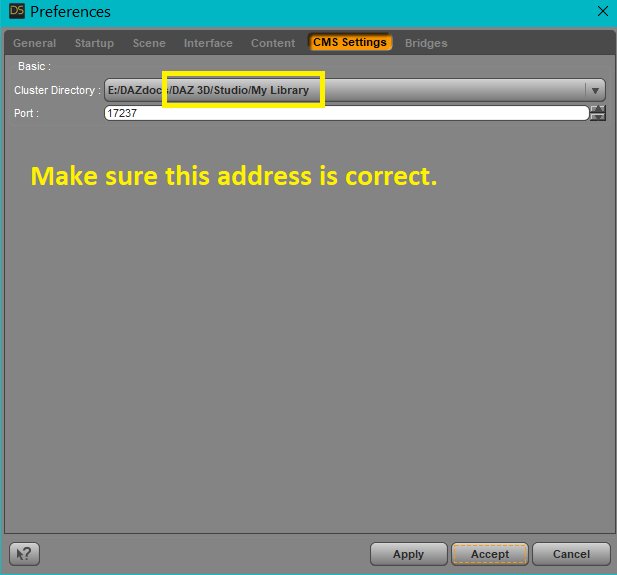The image size is (617, 575).
Task: Click the Port label
Action: [x=26, y=113]
